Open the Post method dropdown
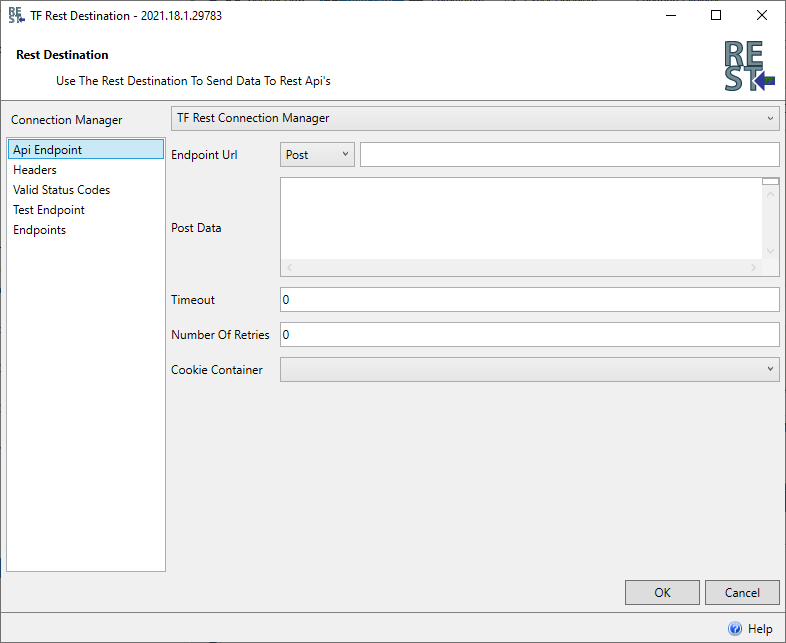Image resolution: width=786 pixels, height=643 pixels. 317,154
